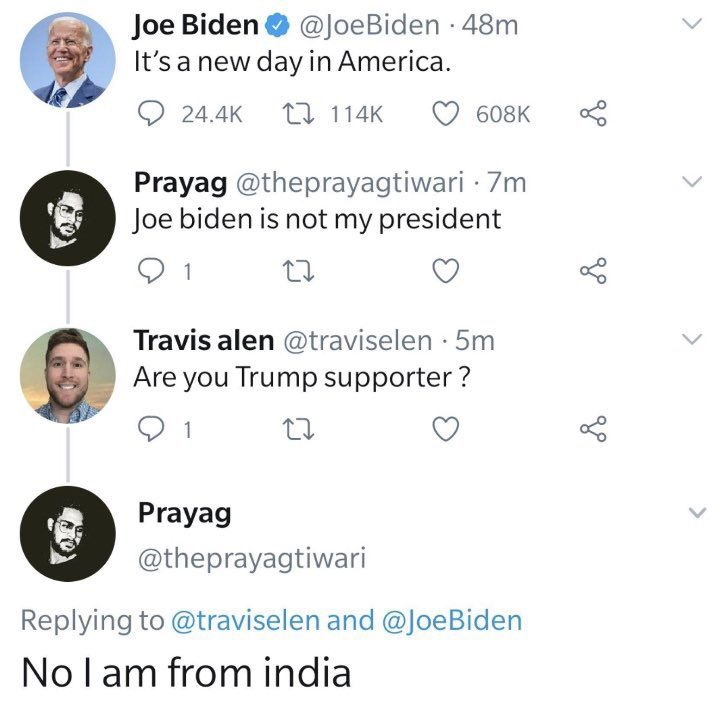
Task: Expand options for the 'from india' tweet
Action: pyautogui.click(x=698, y=513)
